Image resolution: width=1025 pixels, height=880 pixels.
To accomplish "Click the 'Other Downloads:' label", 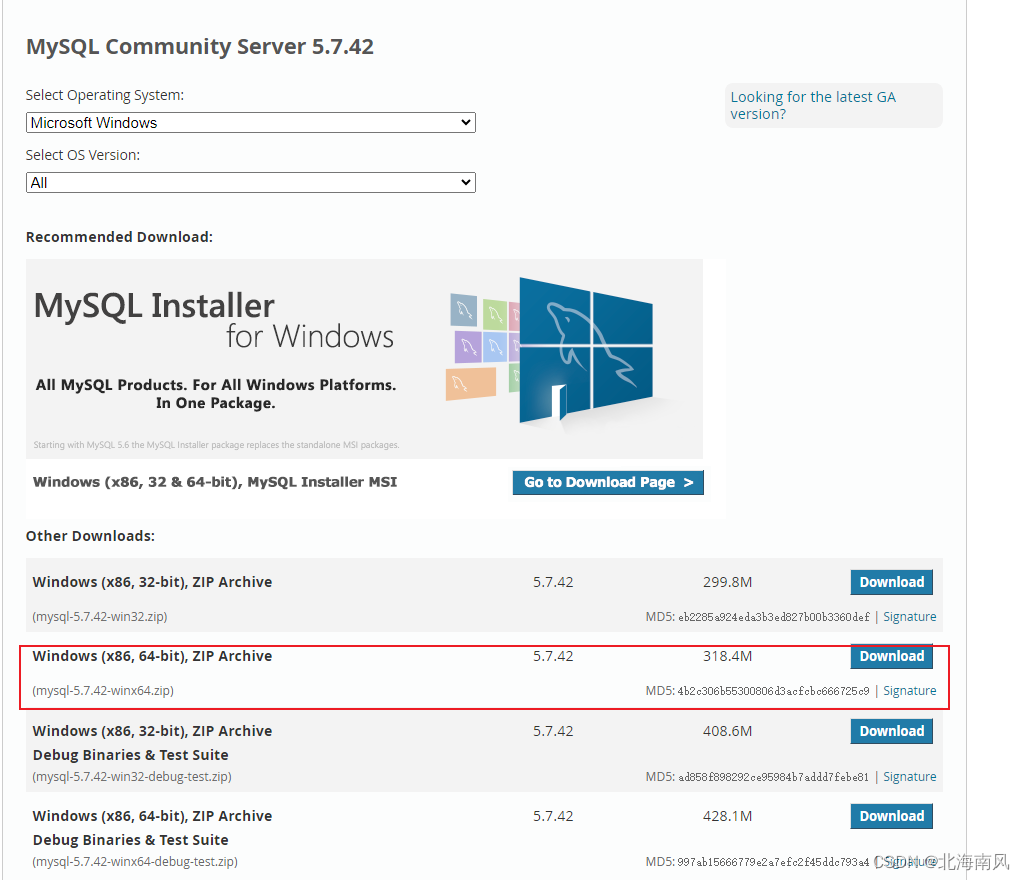I will click(90, 535).
